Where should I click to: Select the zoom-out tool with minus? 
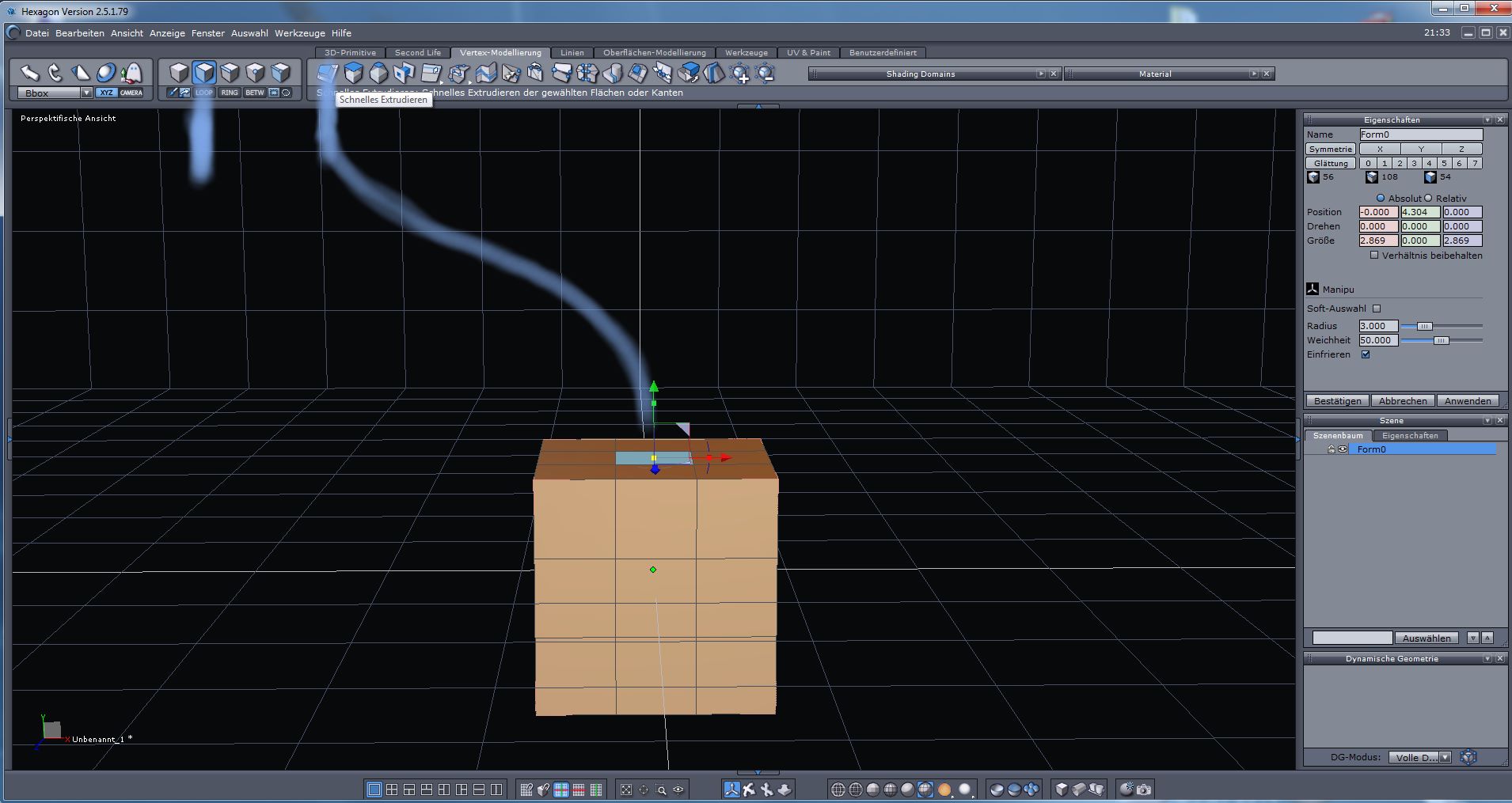tap(765, 74)
